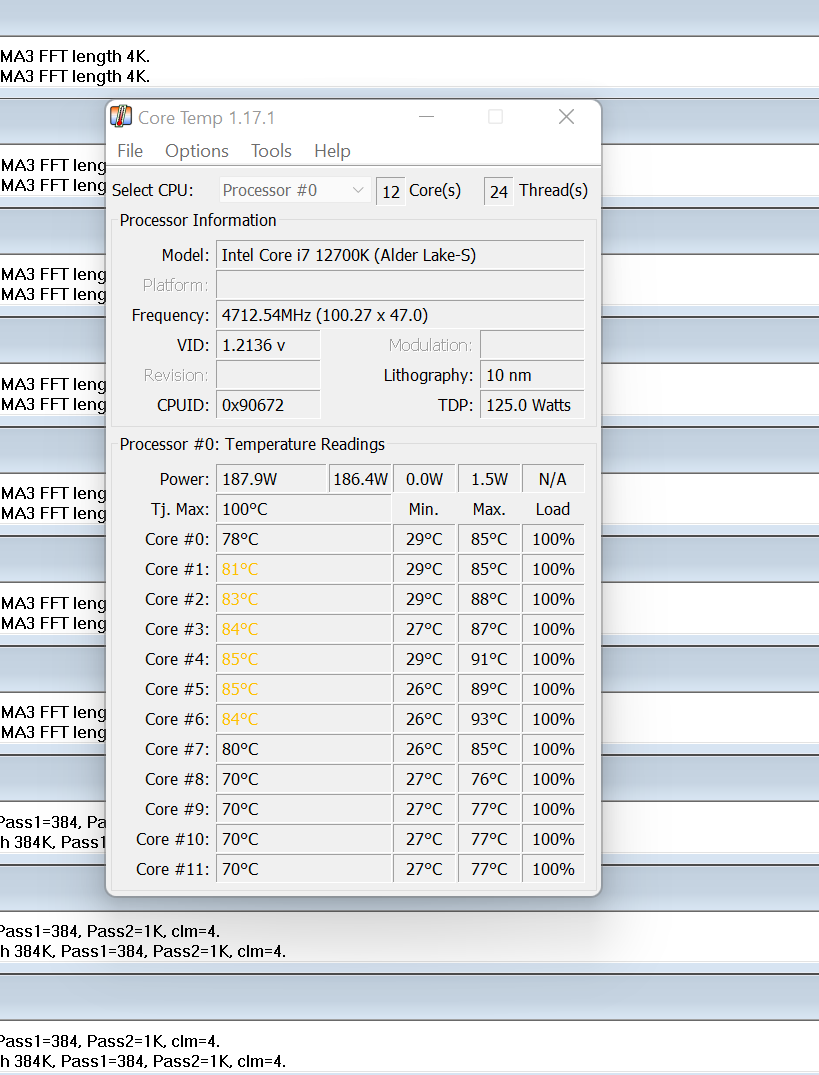Click the TDP value 125.0 Watts
The height and width of the screenshot is (1075, 819).
click(x=532, y=405)
